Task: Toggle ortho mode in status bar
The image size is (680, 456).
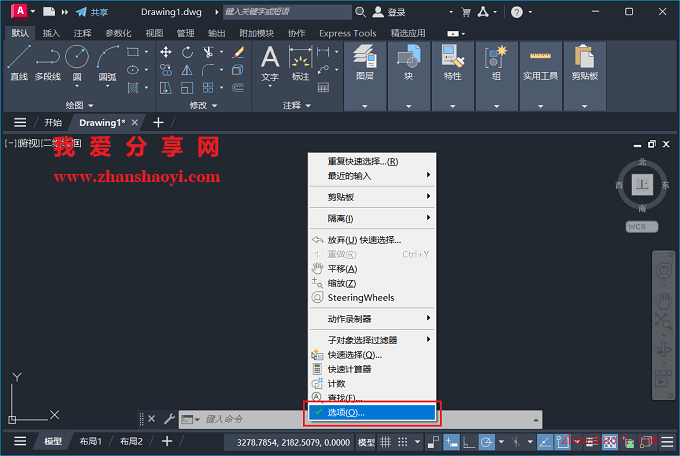Action: (x=469, y=442)
